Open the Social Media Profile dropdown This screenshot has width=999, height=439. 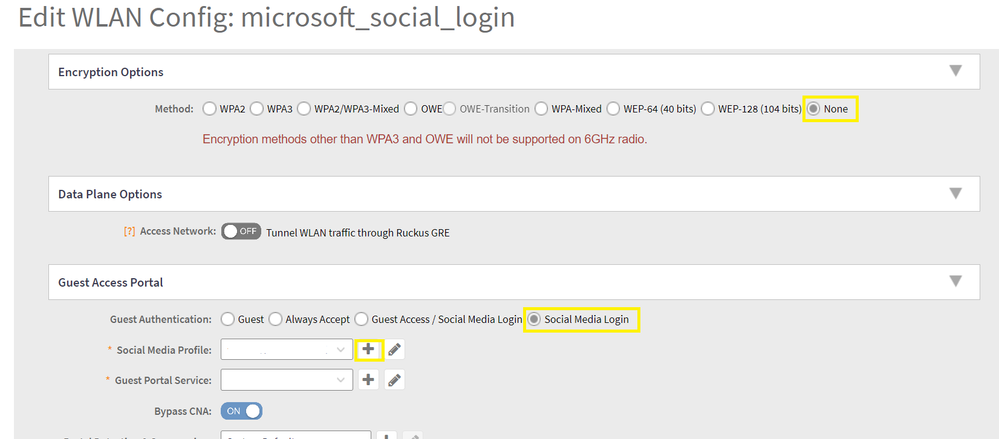(287, 350)
